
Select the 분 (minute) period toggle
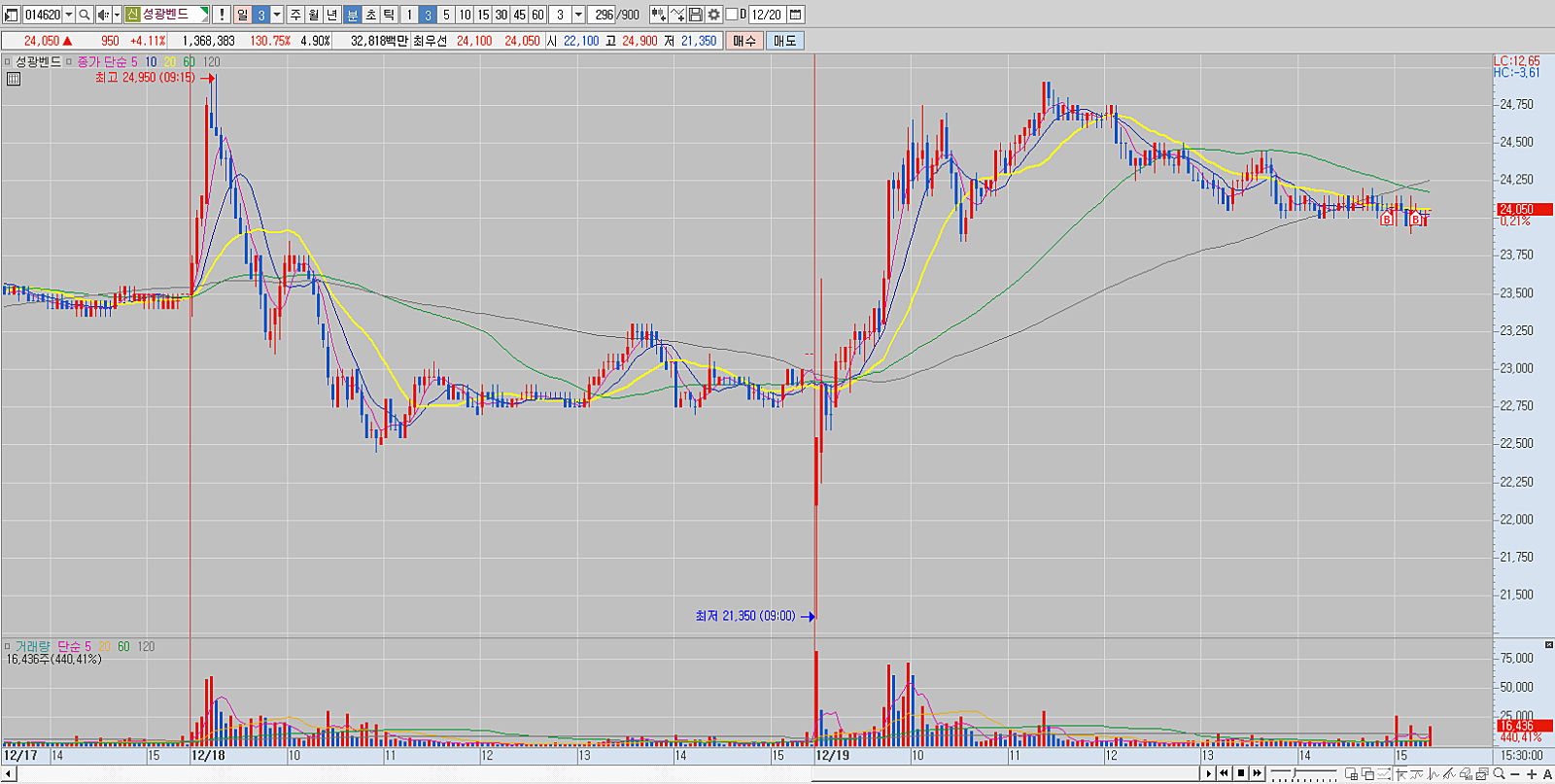coord(352,15)
